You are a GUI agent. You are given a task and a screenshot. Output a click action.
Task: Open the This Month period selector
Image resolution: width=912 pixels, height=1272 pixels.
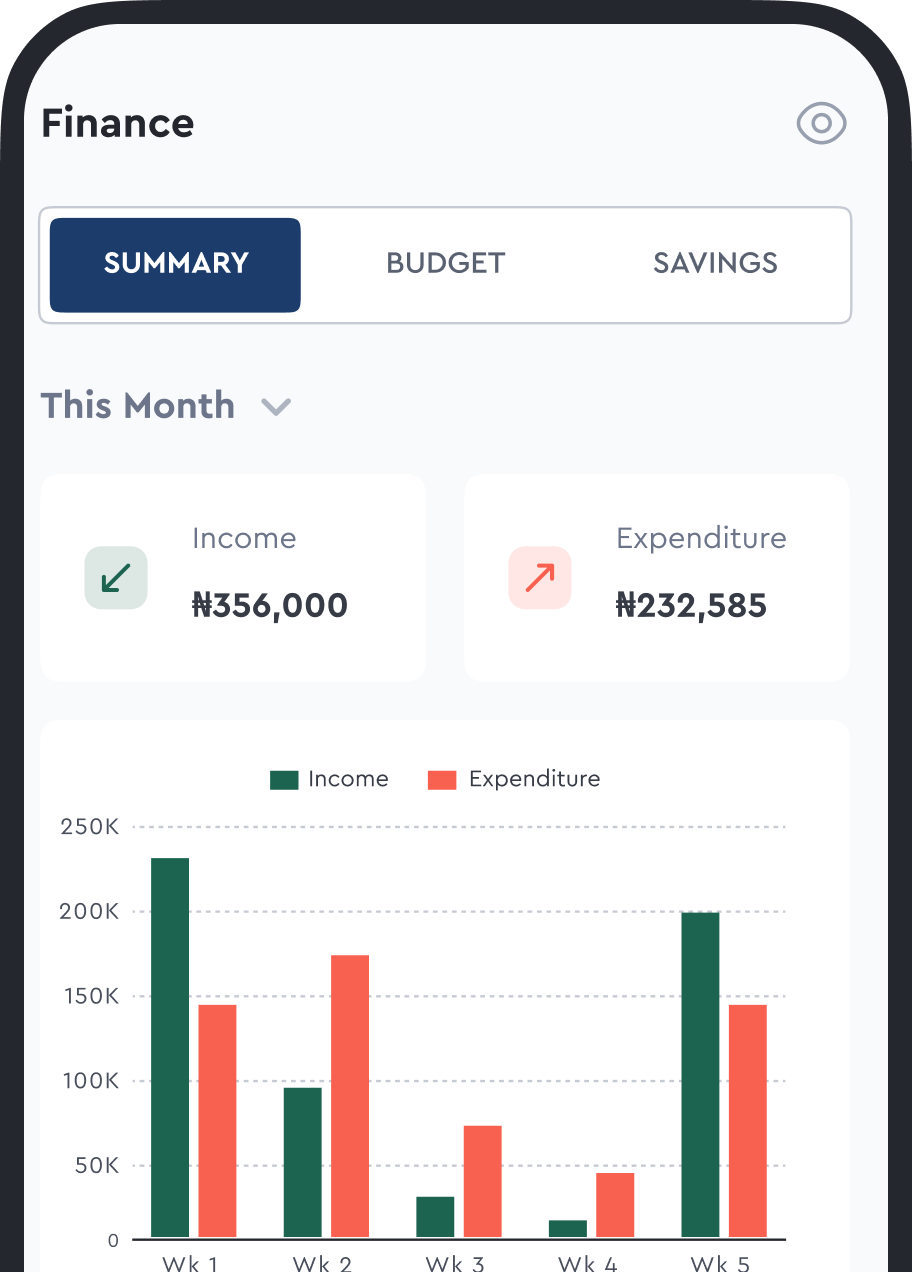pyautogui.click(x=138, y=406)
